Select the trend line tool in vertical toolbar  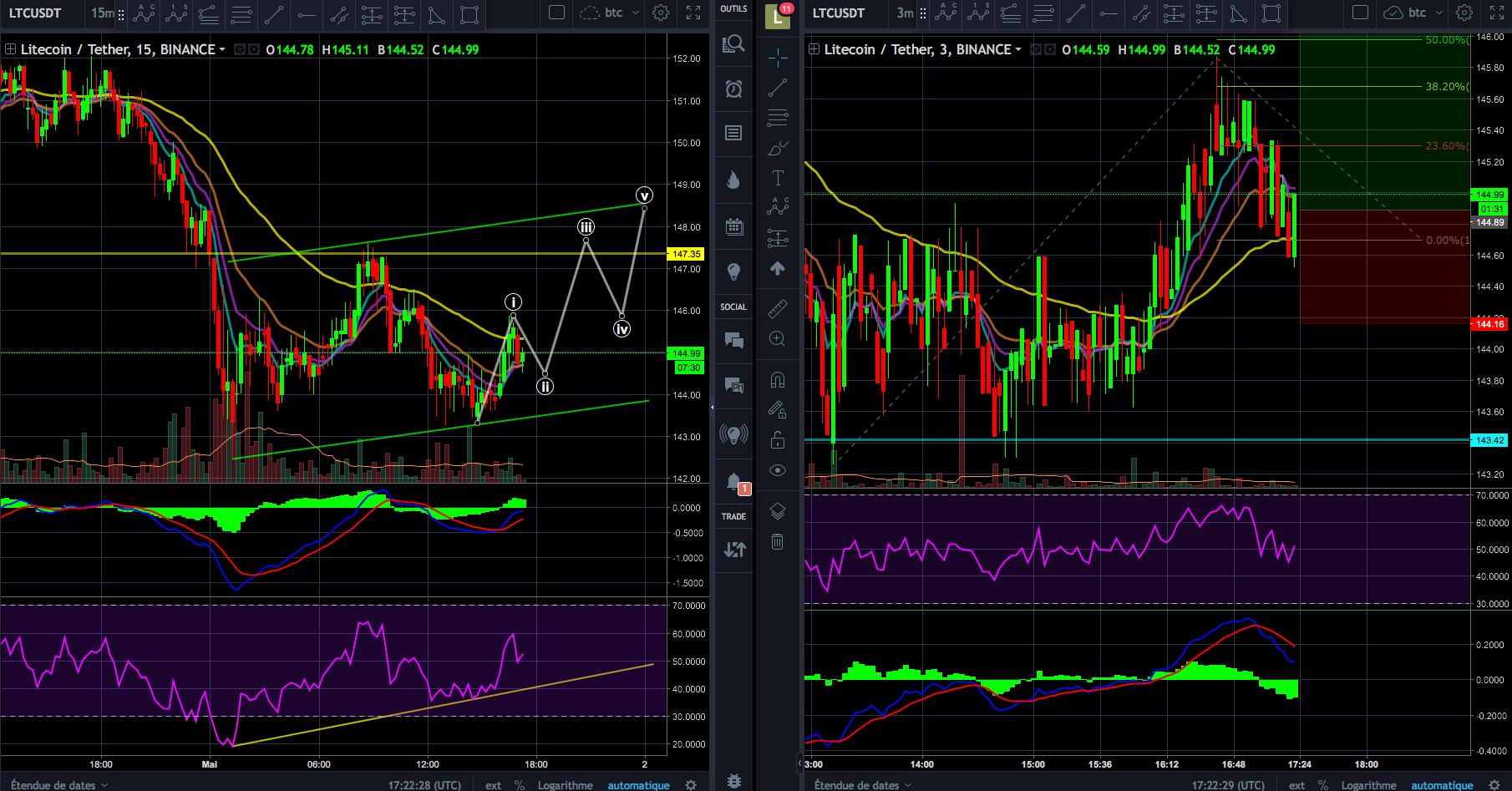tap(778, 88)
